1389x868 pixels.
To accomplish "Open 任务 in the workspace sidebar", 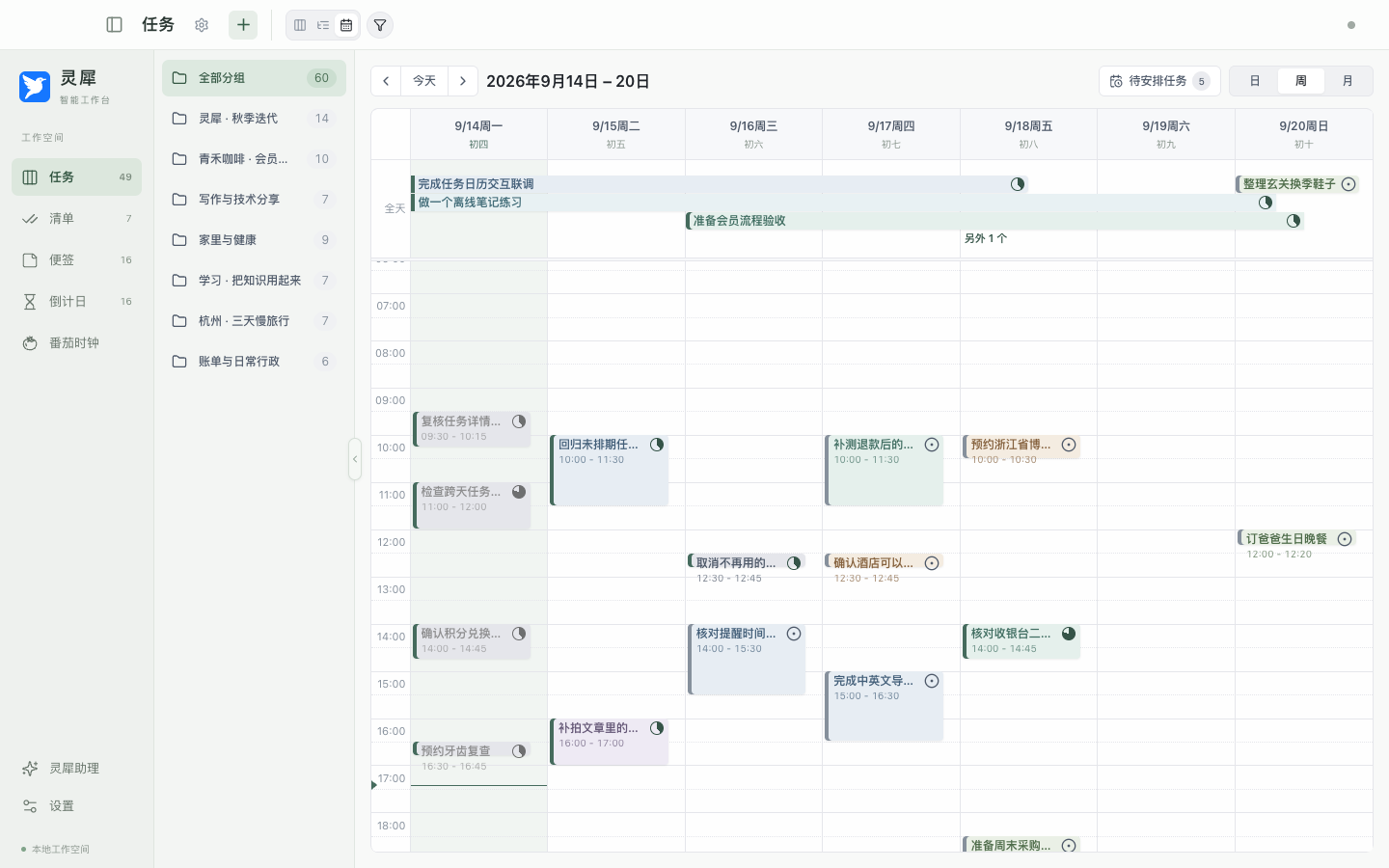I will (77, 177).
